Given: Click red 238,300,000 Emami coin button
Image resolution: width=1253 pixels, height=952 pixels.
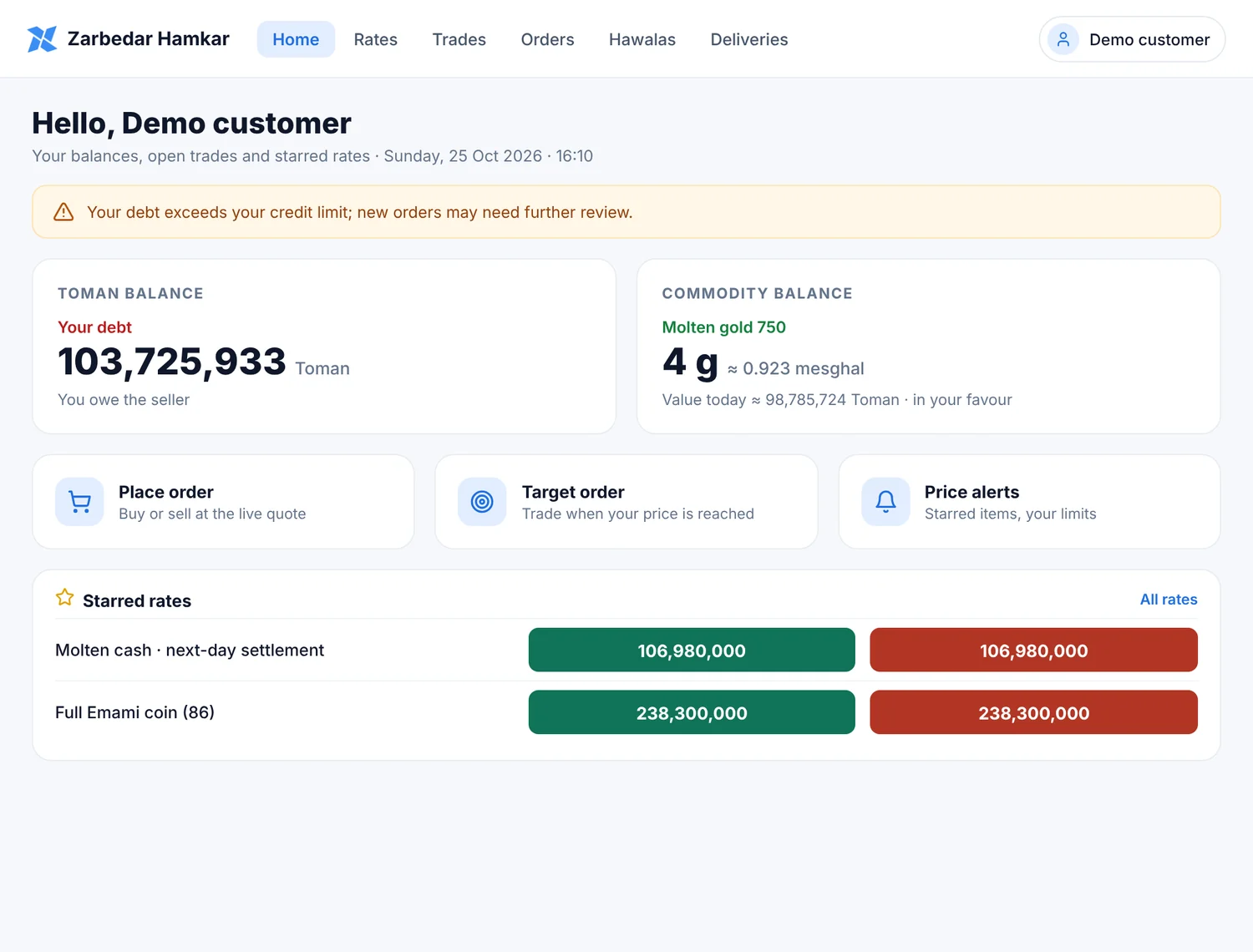Looking at the screenshot, I should 1033,712.
